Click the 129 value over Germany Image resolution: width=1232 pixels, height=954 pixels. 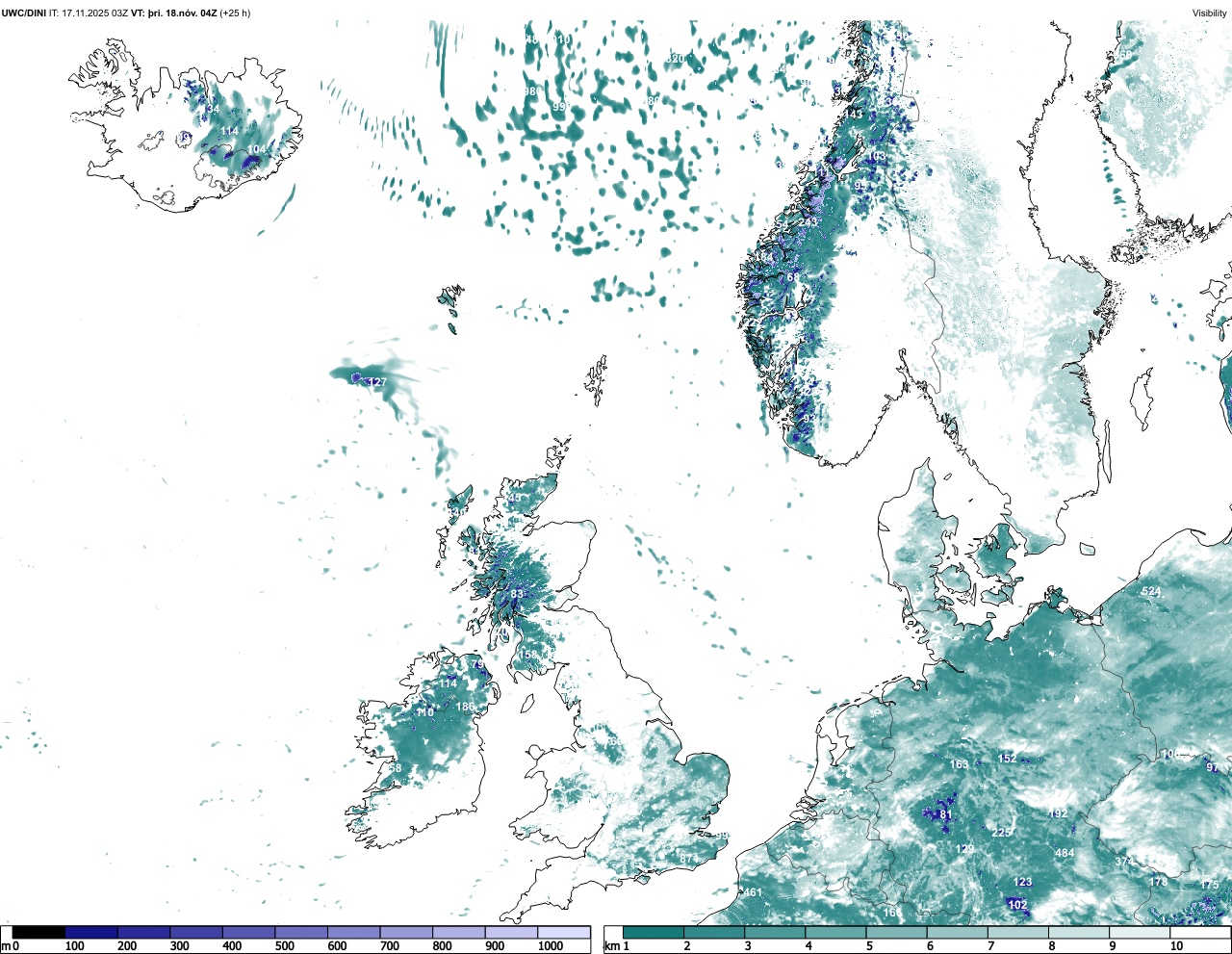[965, 849]
